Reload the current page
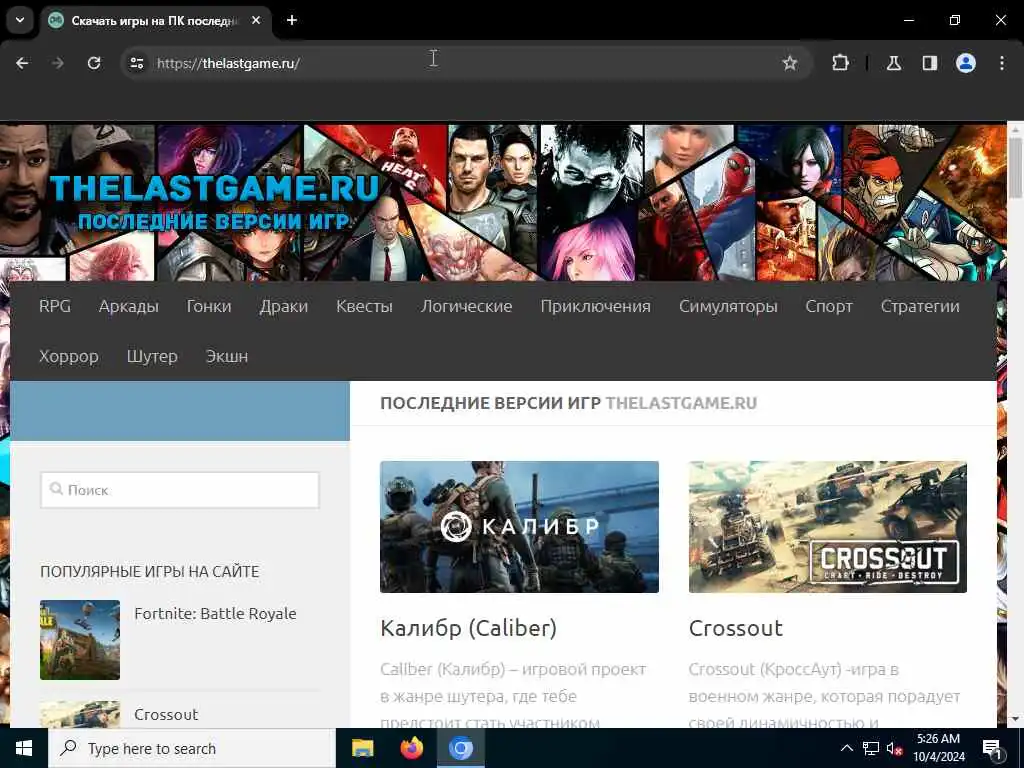The width and height of the screenshot is (1024, 768). coord(94,63)
